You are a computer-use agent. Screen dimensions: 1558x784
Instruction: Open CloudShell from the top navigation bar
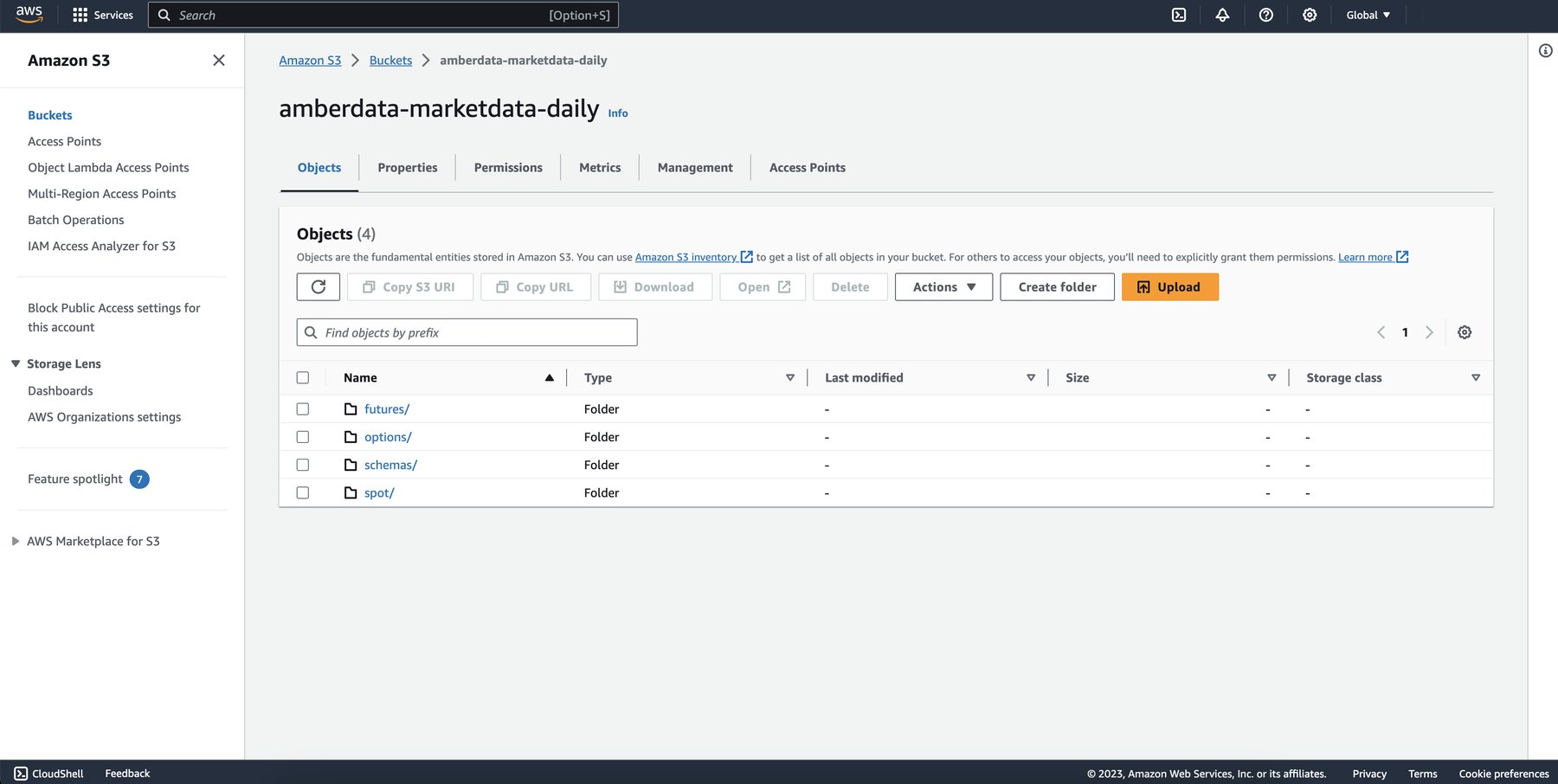pyautogui.click(x=1178, y=15)
